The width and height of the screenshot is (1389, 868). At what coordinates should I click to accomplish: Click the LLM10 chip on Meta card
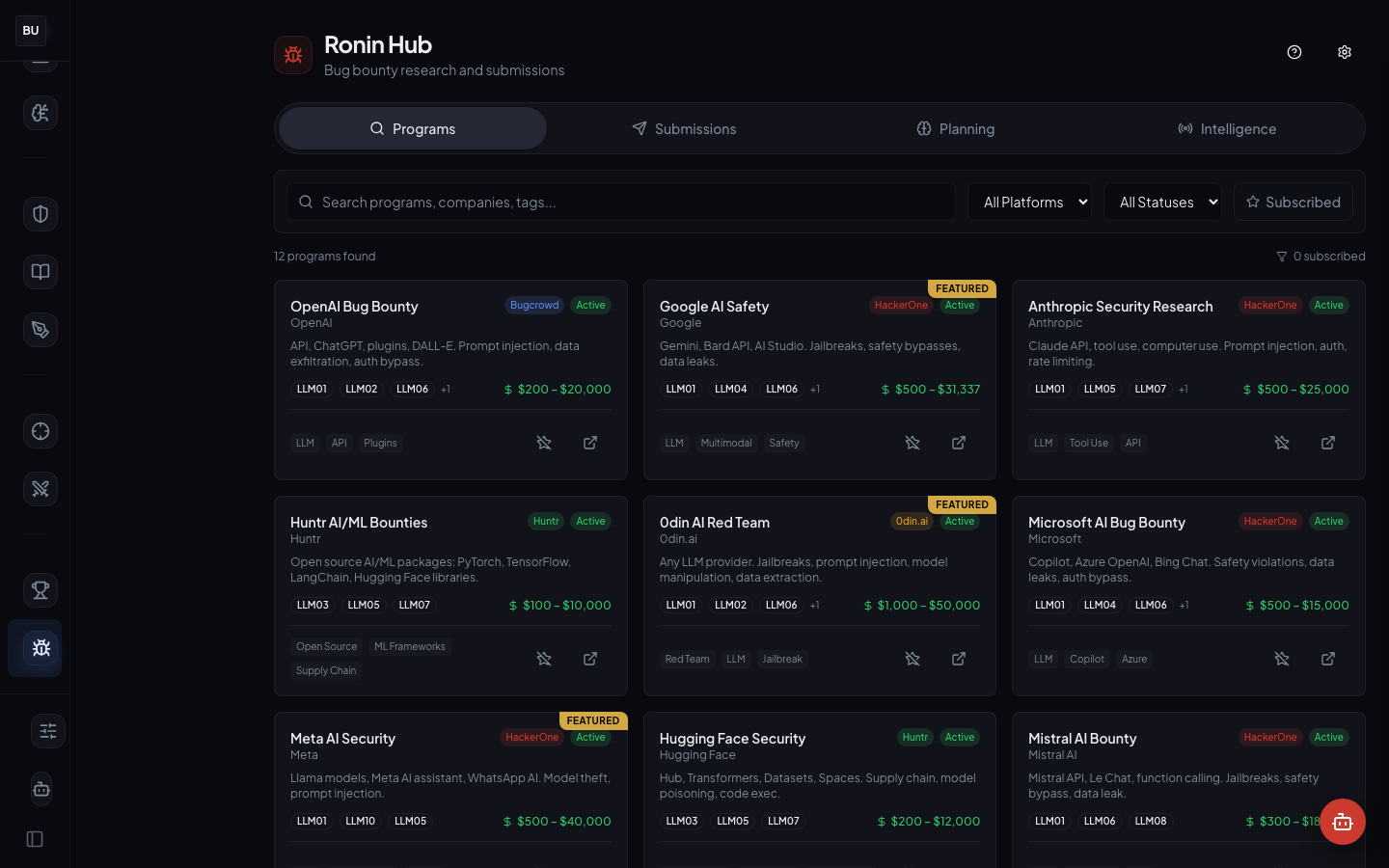coord(361,822)
